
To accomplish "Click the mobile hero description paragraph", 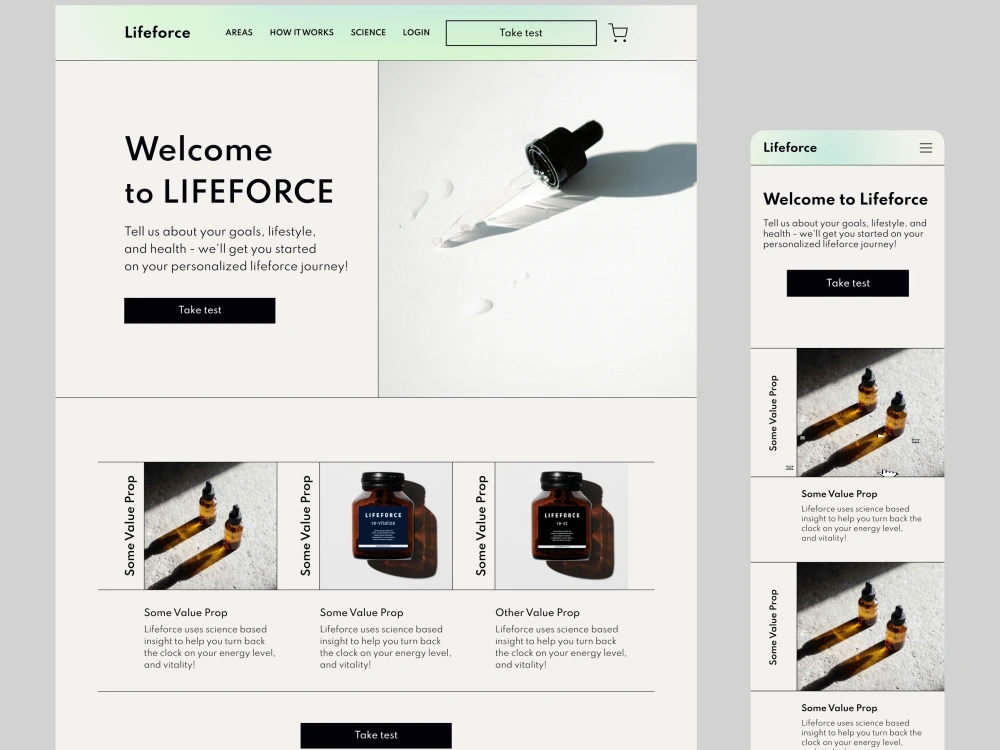I will [x=844, y=233].
